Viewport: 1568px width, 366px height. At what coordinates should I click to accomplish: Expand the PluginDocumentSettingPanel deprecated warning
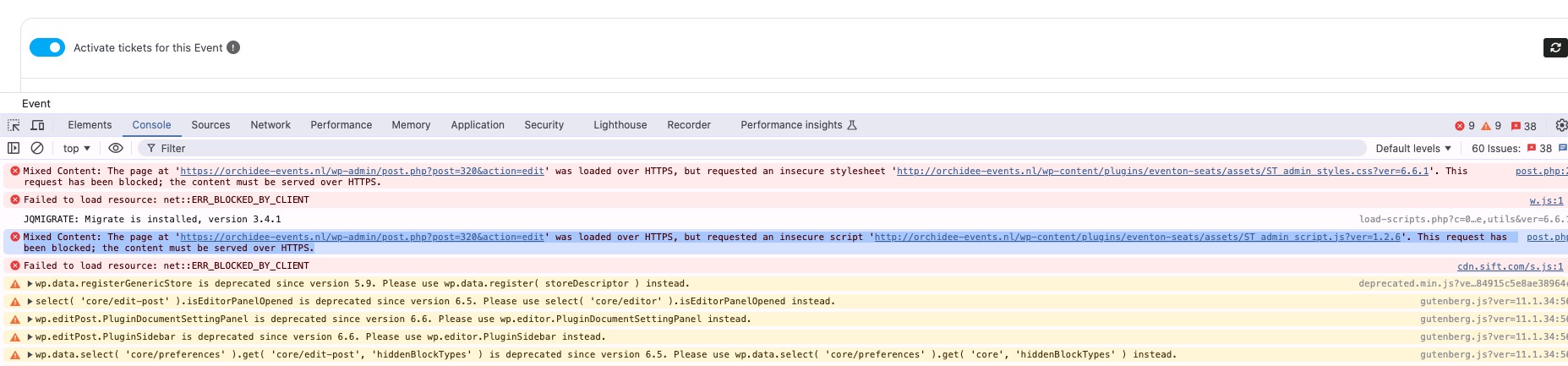point(30,320)
